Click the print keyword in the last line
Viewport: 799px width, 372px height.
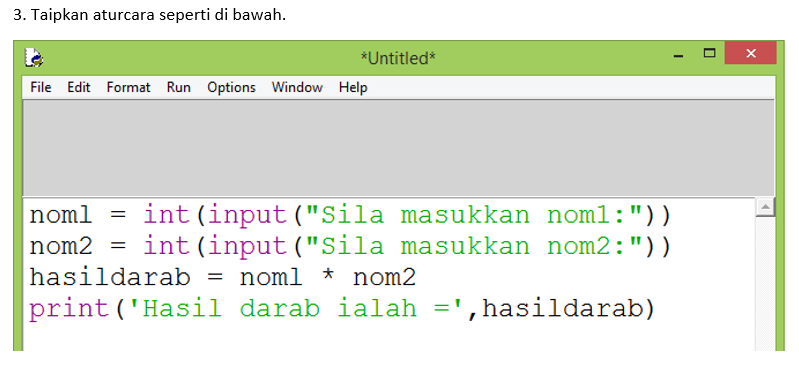(69, 310)
